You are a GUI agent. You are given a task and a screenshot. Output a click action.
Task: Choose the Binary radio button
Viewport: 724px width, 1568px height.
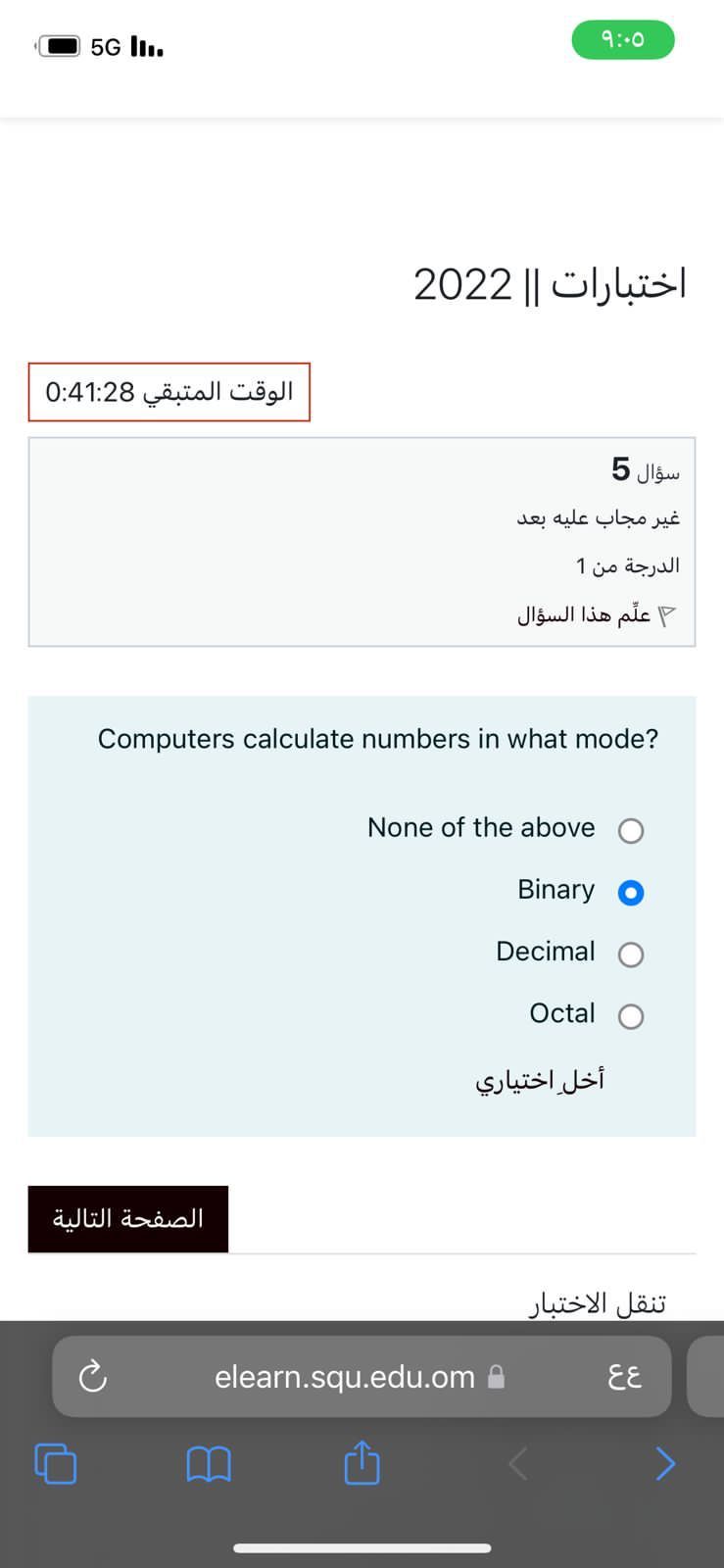coord(631,893)
